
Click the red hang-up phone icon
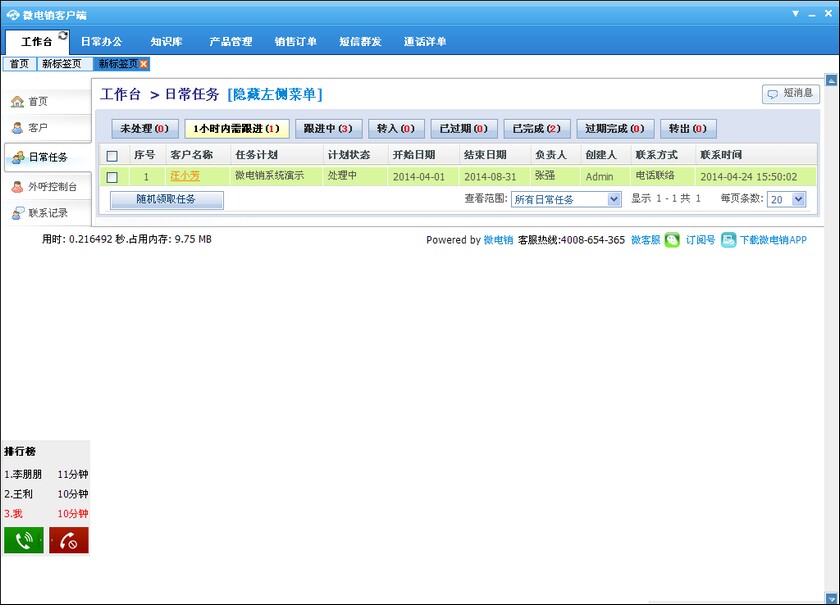click(69, 540)
